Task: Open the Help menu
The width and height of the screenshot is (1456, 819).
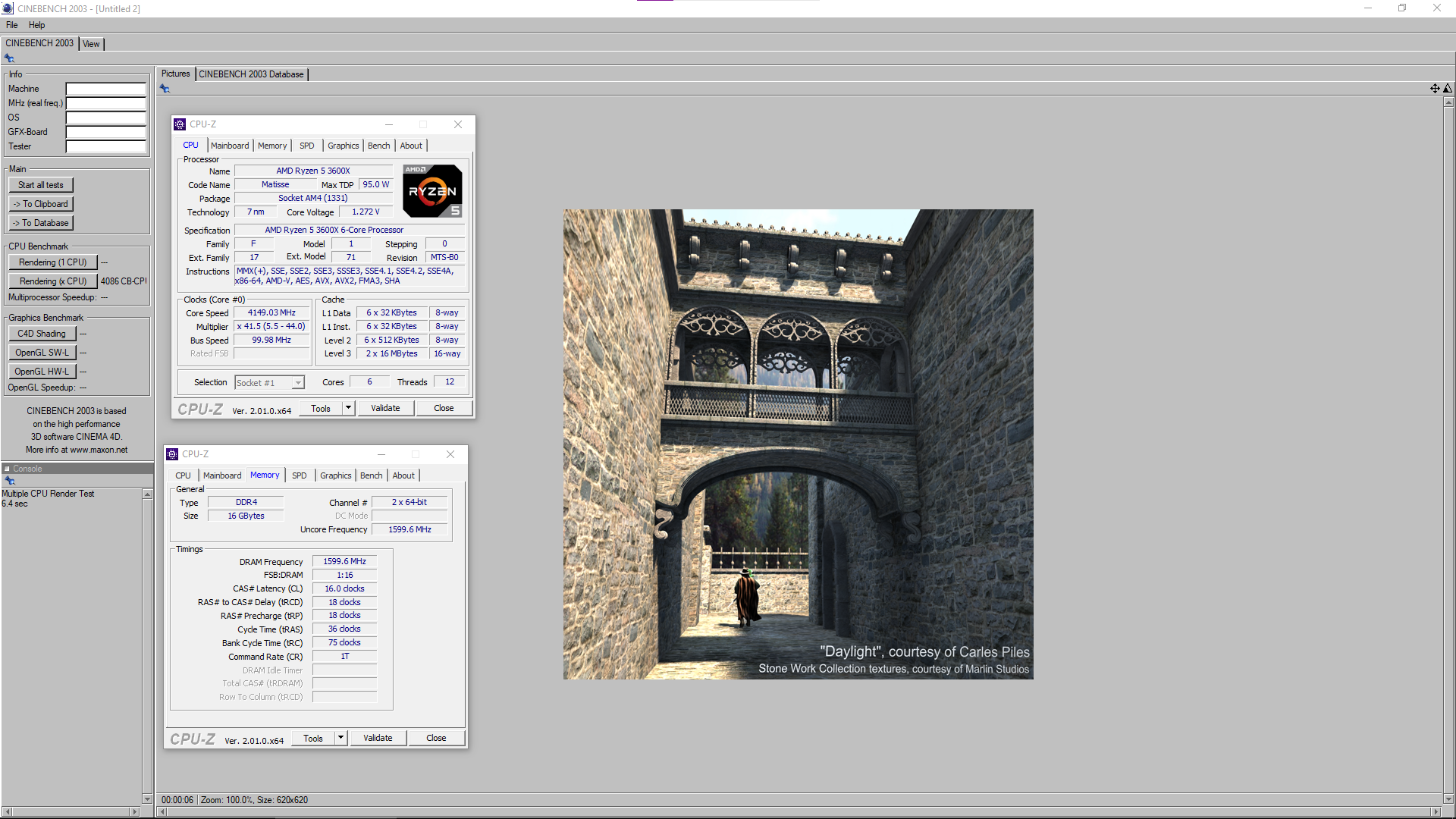Action: (x=36, y=25)
